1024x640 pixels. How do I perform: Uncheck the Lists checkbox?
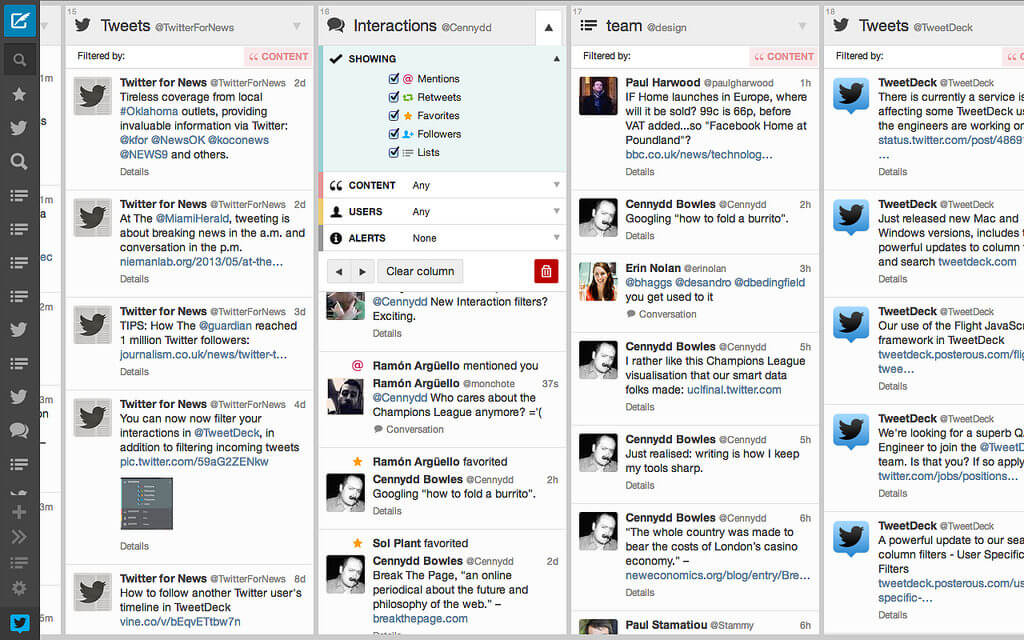coord(393,152)
